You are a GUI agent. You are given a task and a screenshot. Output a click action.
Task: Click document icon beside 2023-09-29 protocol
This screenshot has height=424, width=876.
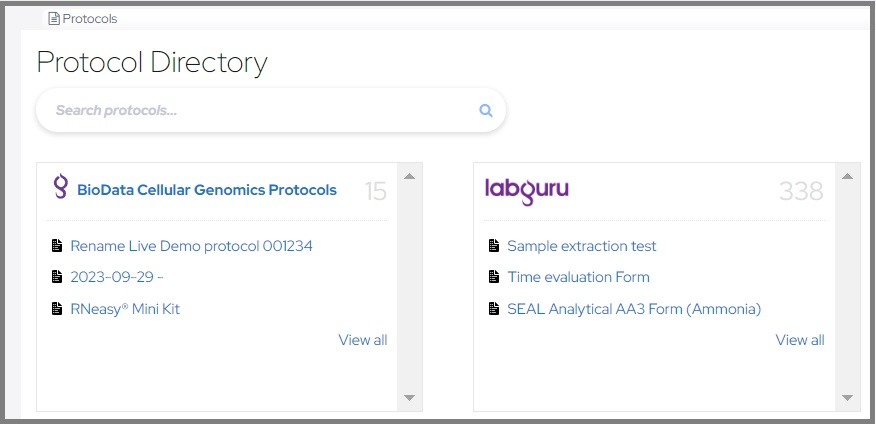[x=57, y=277]
